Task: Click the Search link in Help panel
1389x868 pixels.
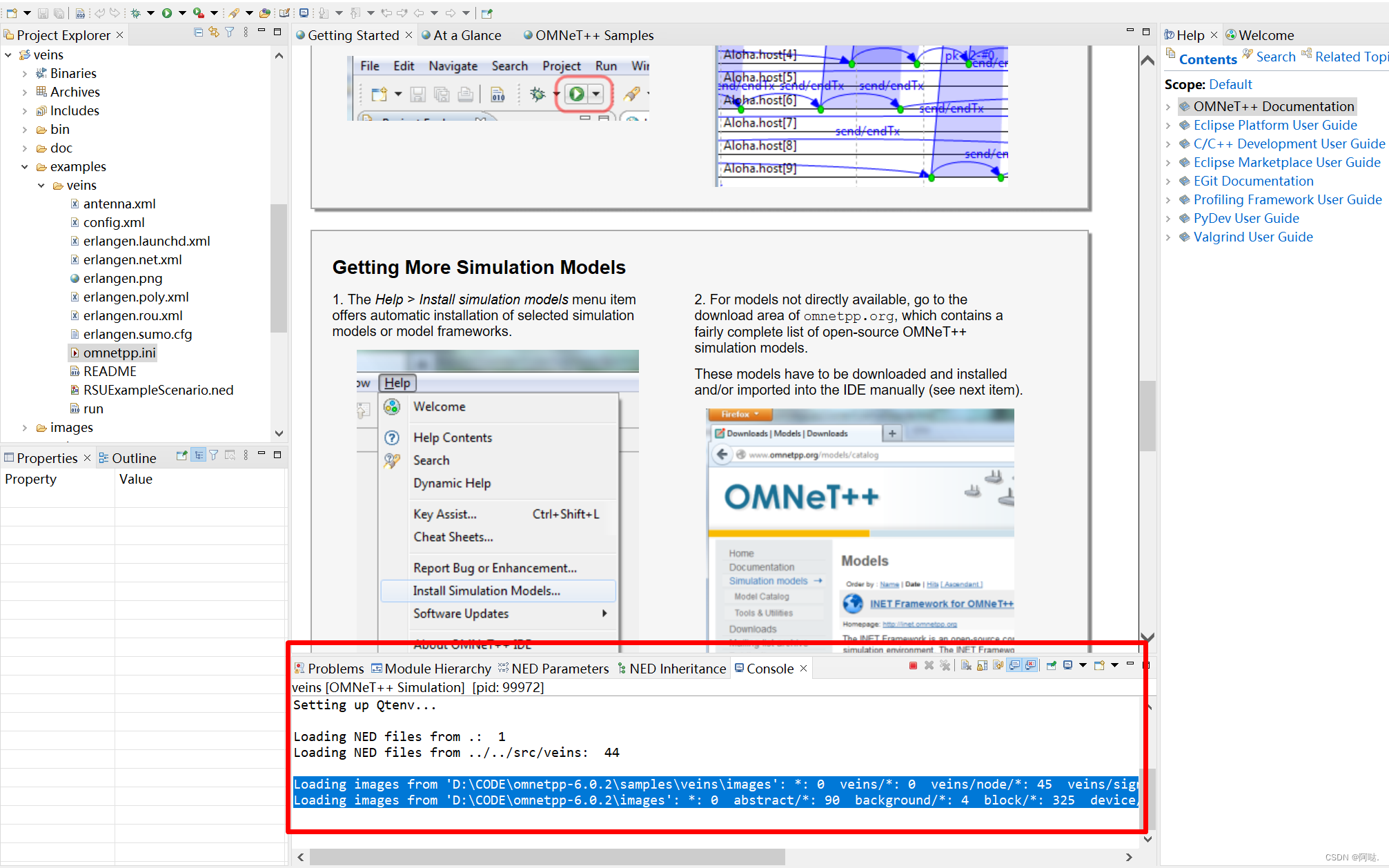Action: pyautogui.click(x=1275, y=57)
